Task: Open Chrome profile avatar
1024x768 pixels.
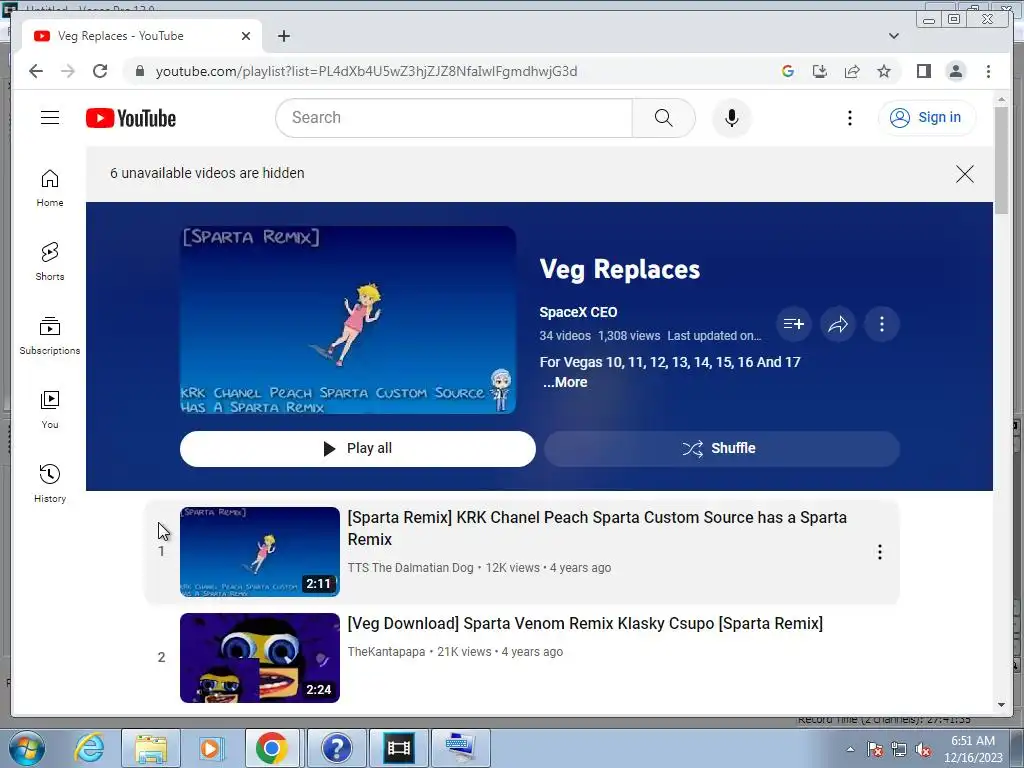Action: (x=955, y=71)
